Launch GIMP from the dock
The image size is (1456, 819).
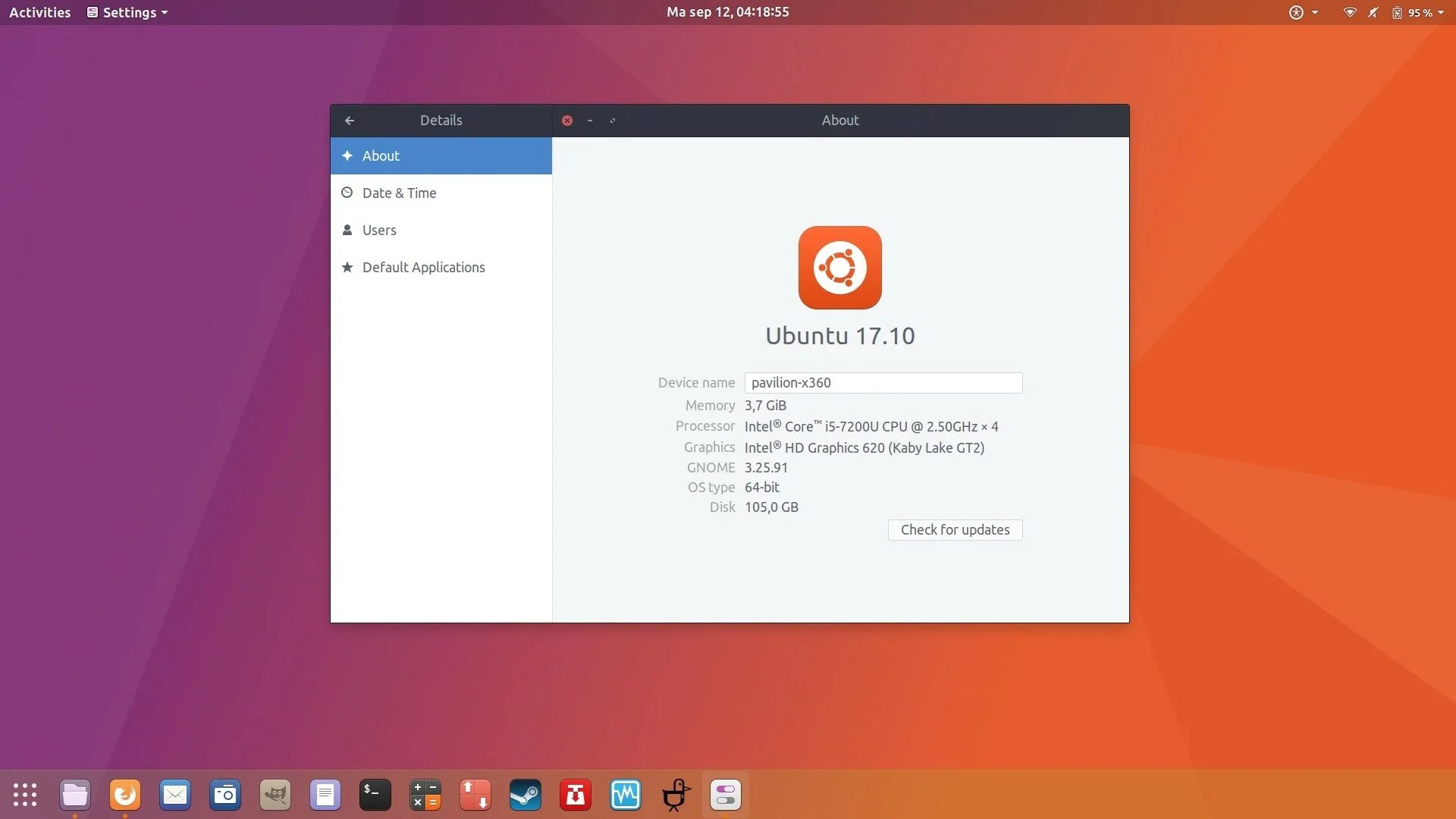[275, 795]
